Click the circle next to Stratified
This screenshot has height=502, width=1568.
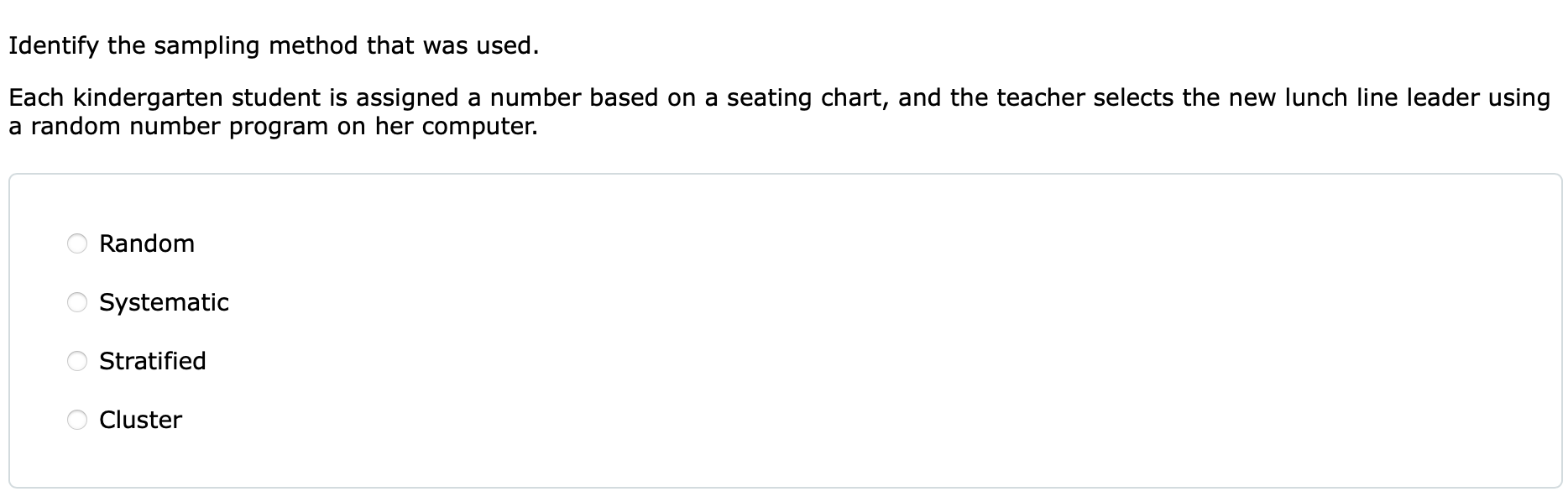(x=78, y=362)
